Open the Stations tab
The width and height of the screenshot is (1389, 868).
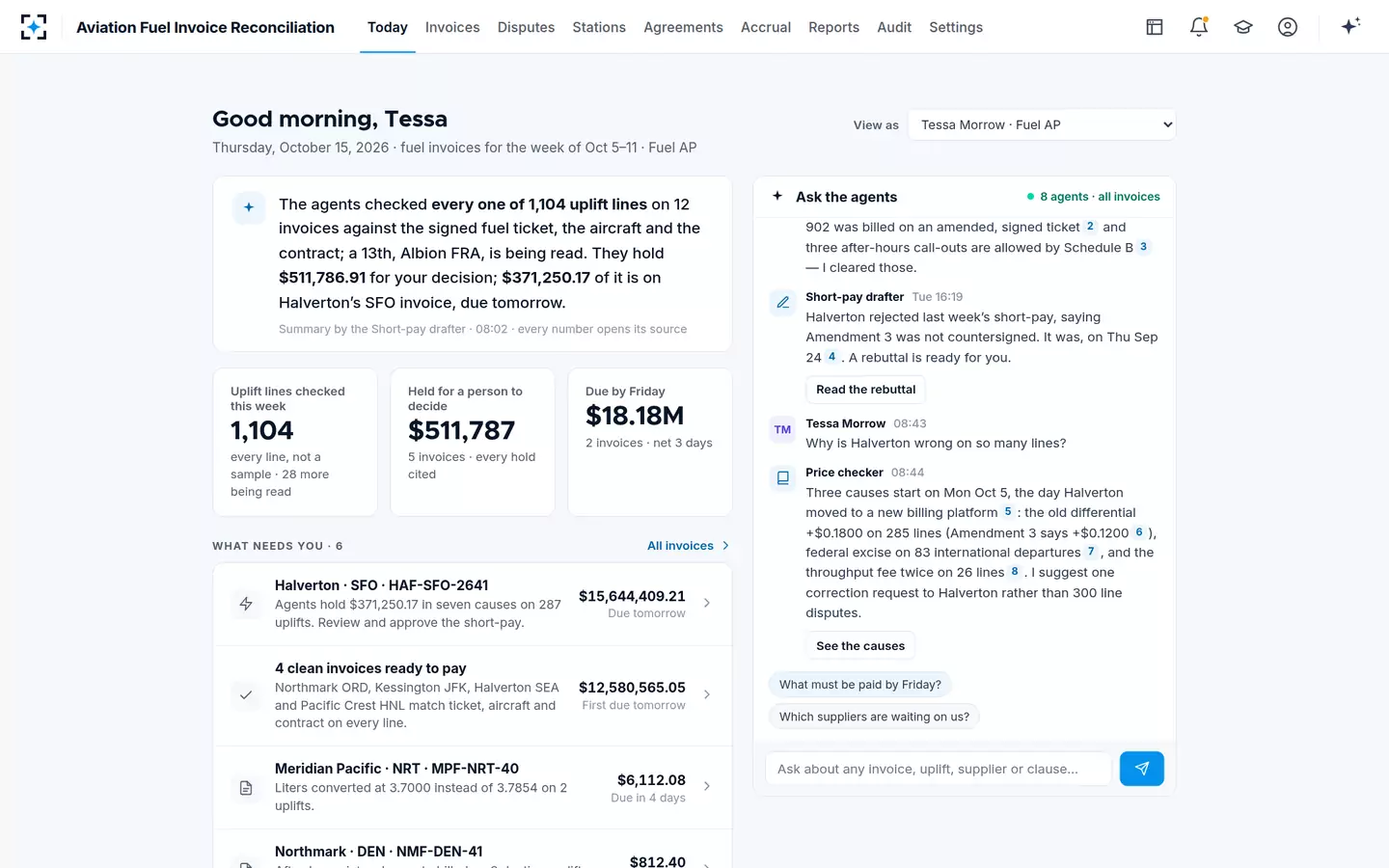[599, 27]
